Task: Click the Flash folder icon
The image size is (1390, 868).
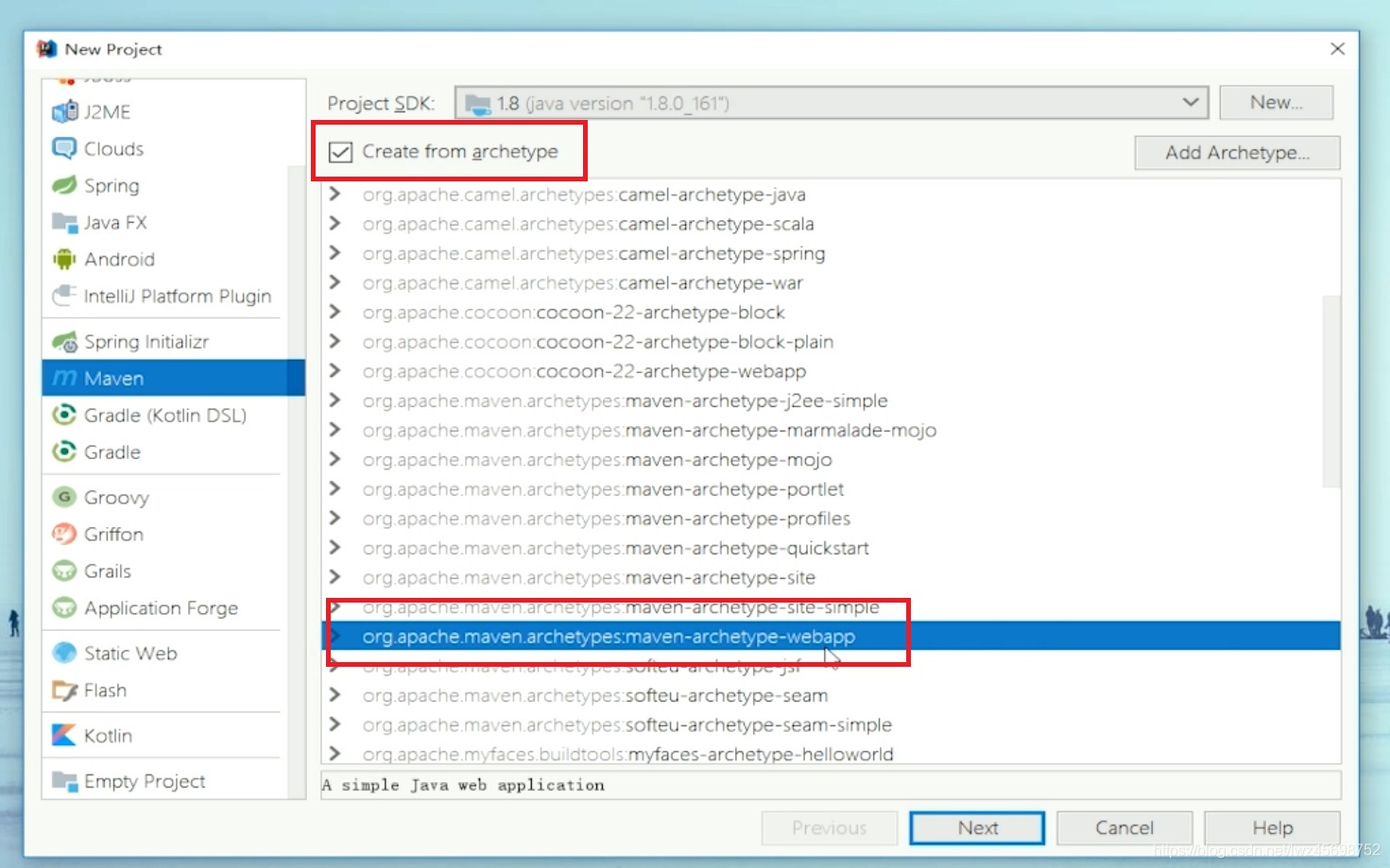Action: 64,689
